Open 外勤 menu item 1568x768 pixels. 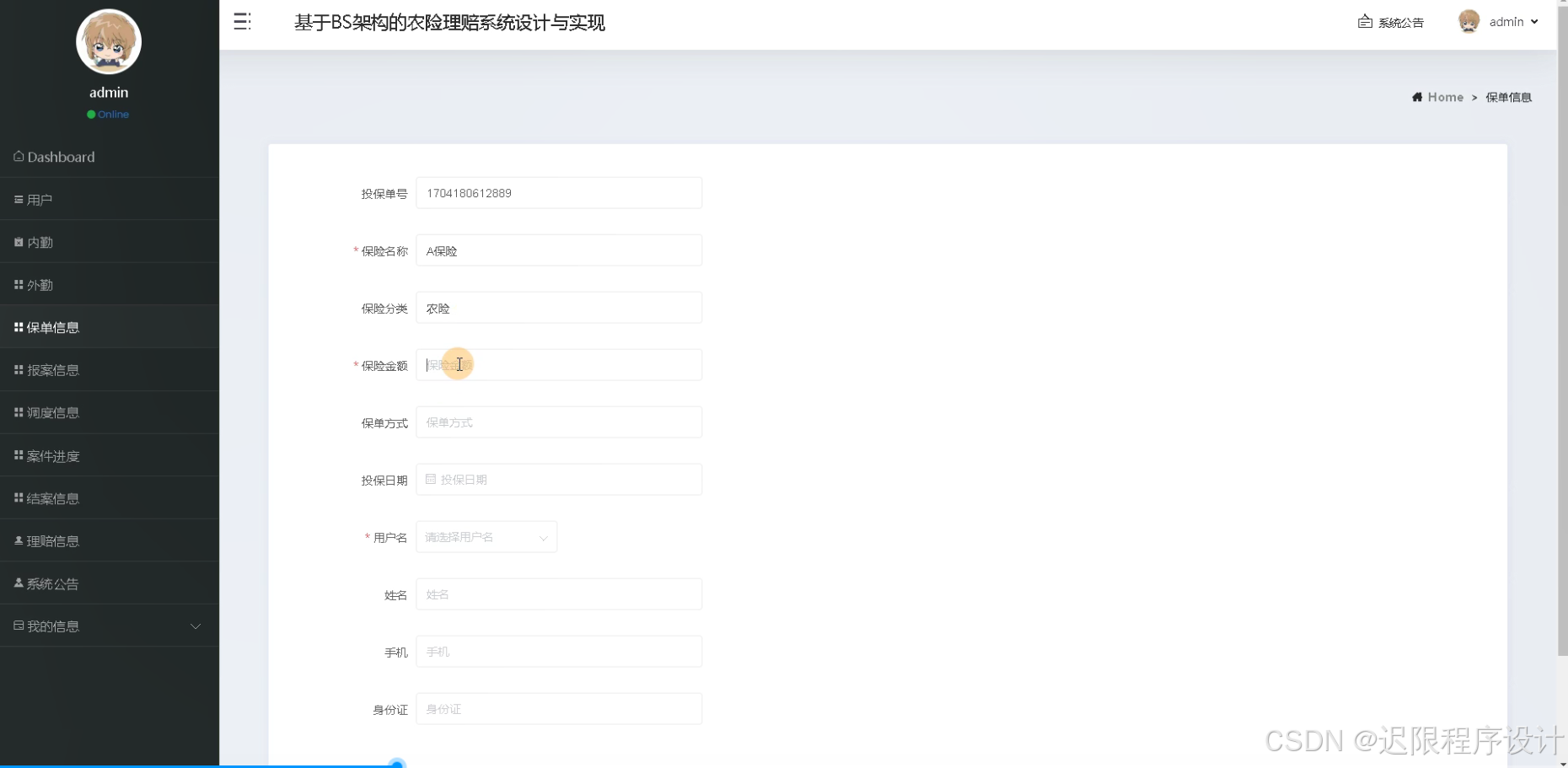pyautogui.click(x=110, y=285)
